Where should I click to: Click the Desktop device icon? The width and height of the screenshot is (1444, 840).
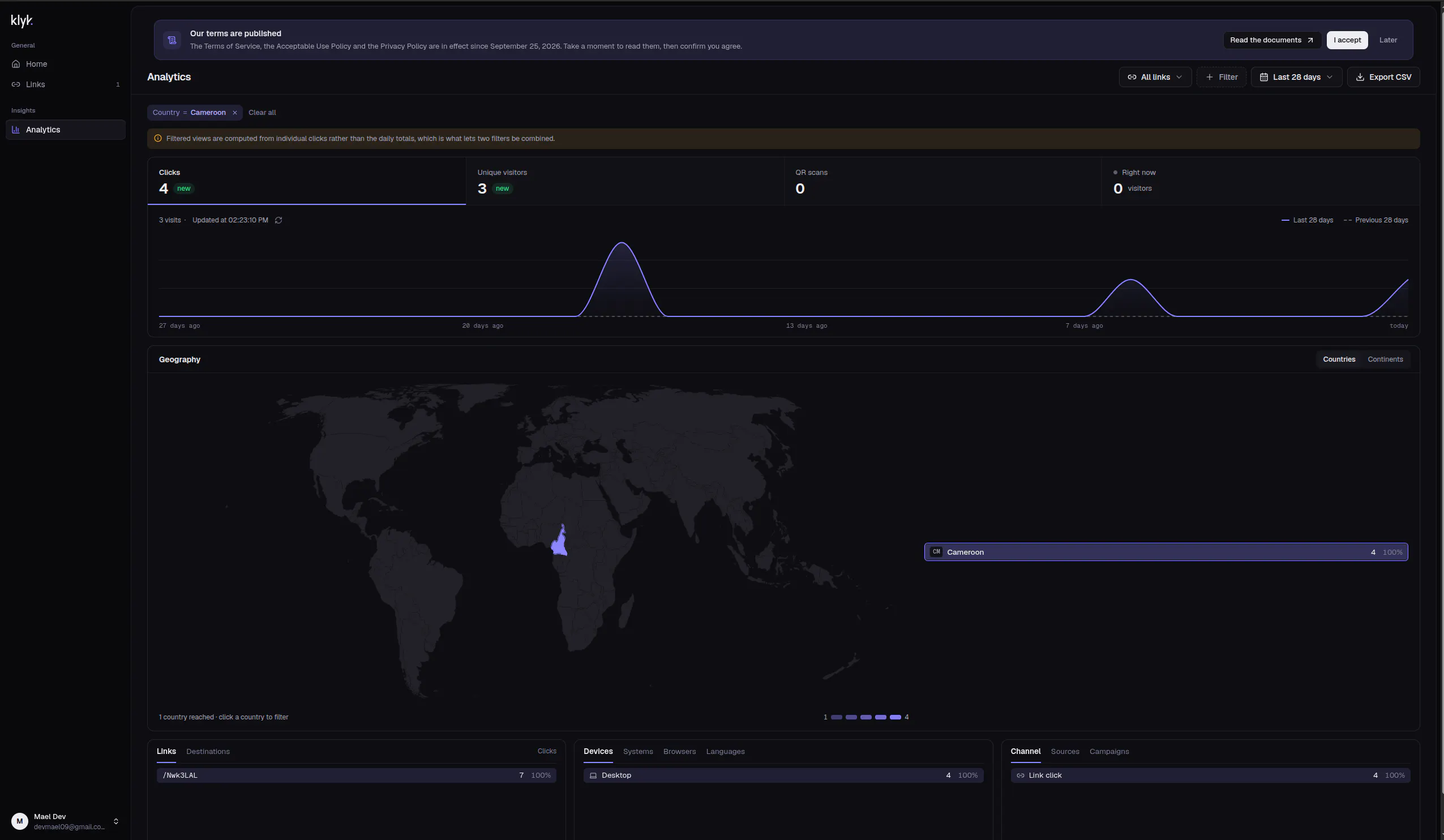click(x=593, y=775)
